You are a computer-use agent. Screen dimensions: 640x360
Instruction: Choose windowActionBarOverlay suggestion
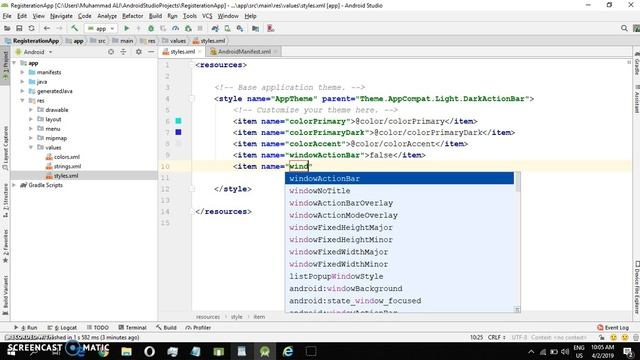tap(399, 203)
